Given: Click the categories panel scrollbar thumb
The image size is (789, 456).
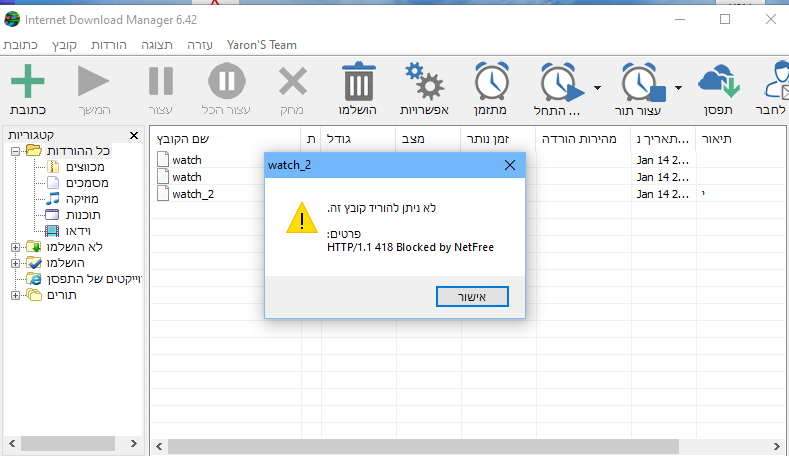Looking at the screenshot, I should click(68, 443).
